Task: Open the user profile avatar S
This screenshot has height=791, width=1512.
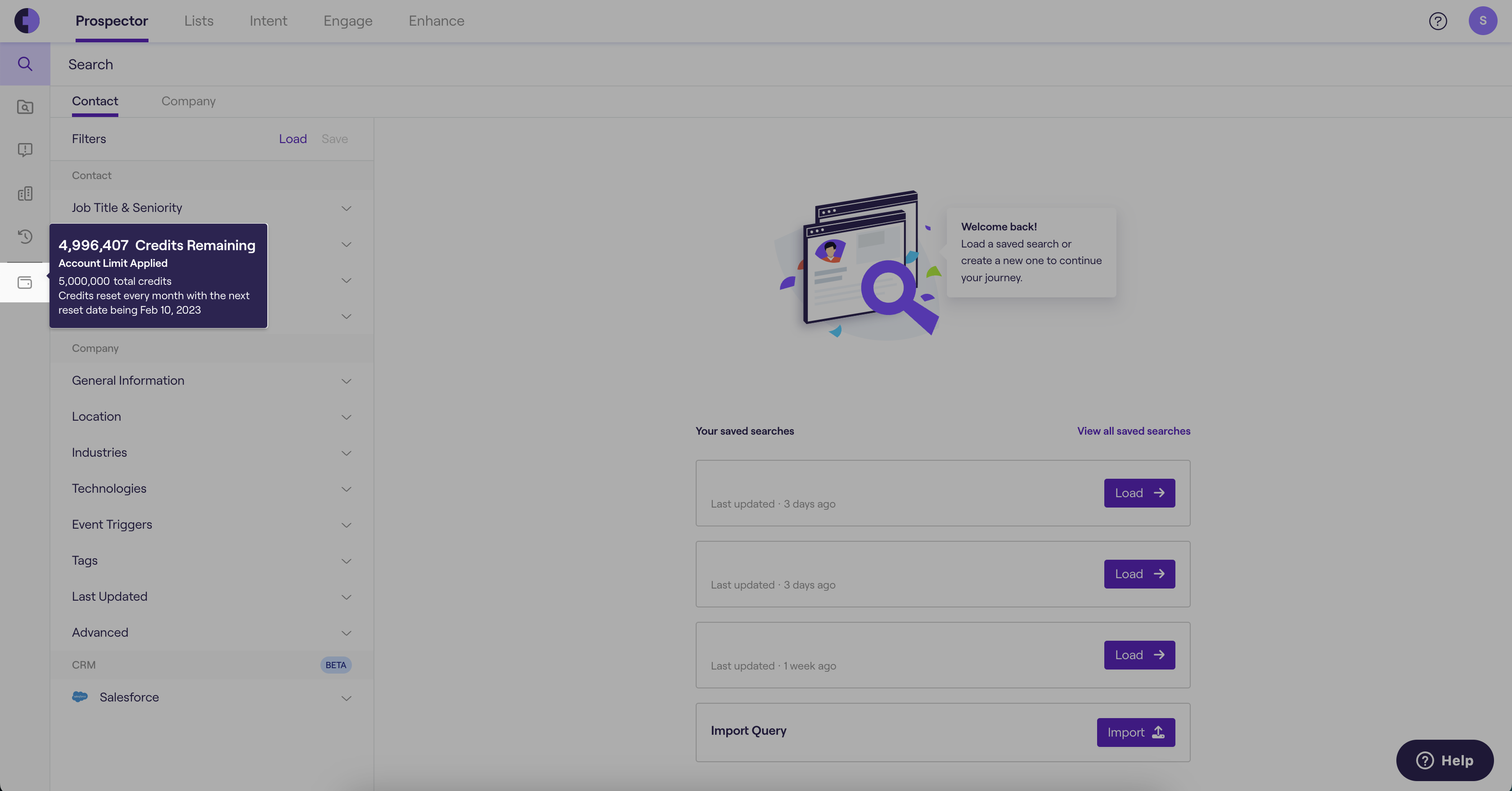Action: tap(1483, 21)
